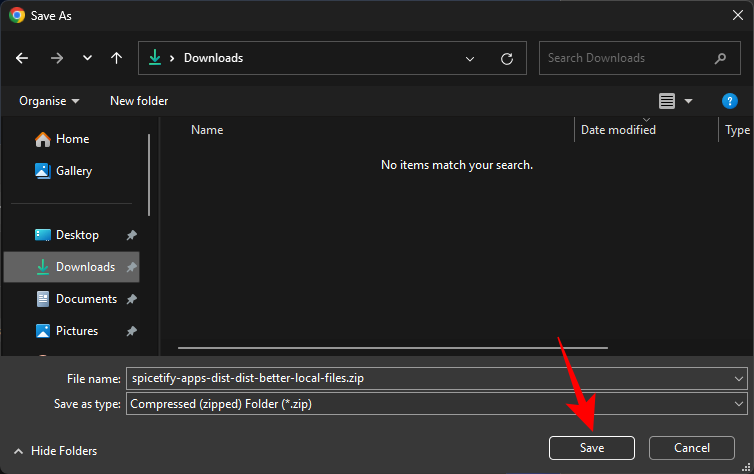The width and height of the screenshot is (754, 474).
Task: Open the recent locations dropdown
Action: pos(86,58)
